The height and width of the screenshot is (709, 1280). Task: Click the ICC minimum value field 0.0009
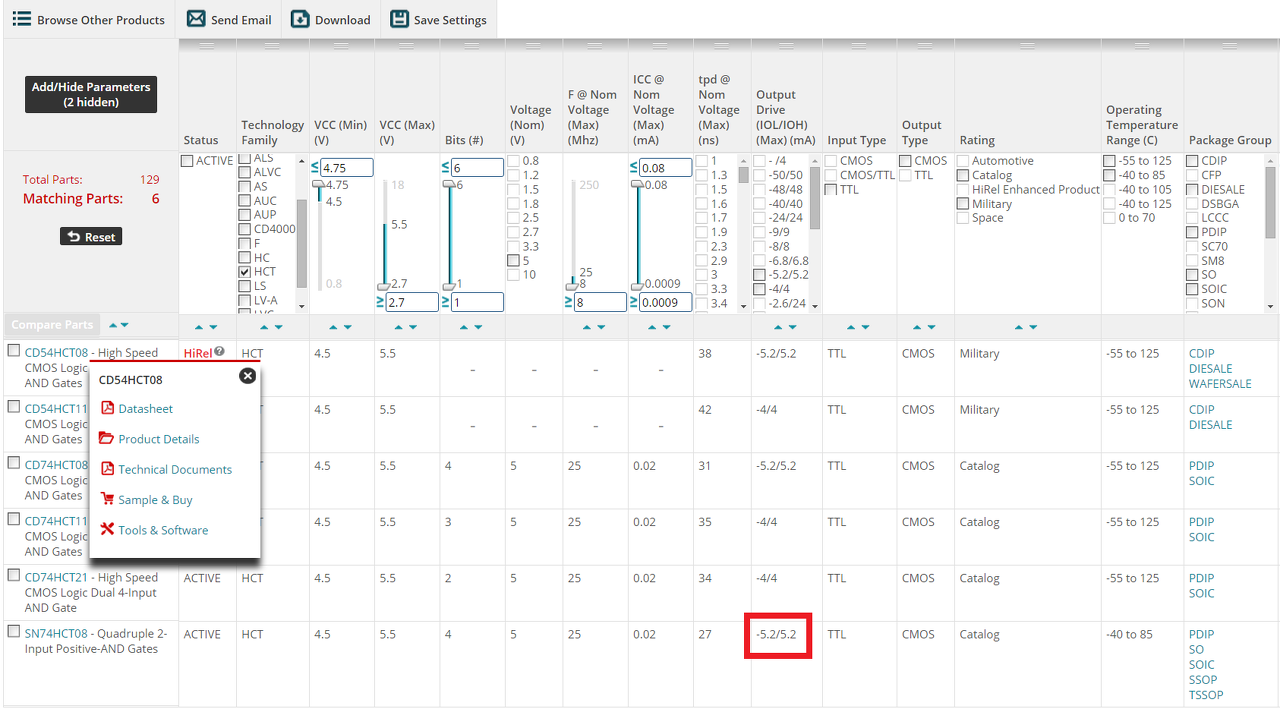pyautogui.click(x=665, y=302)
